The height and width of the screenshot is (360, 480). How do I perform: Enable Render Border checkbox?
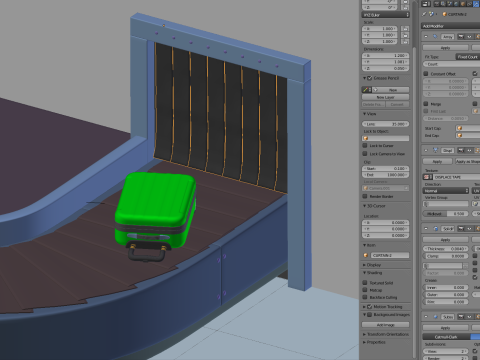pos(365,196)
